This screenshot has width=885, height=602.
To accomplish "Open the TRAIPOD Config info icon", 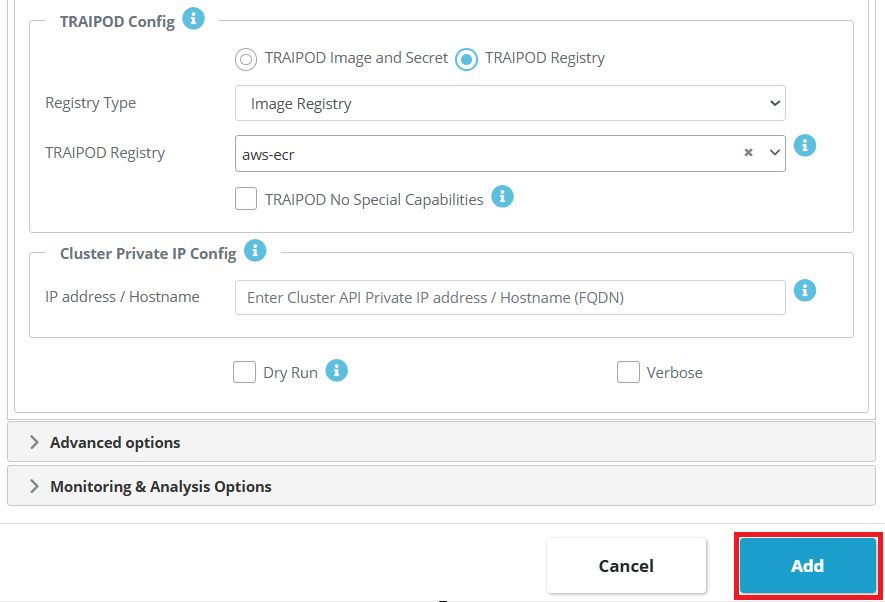I will (x=193, y=19).
